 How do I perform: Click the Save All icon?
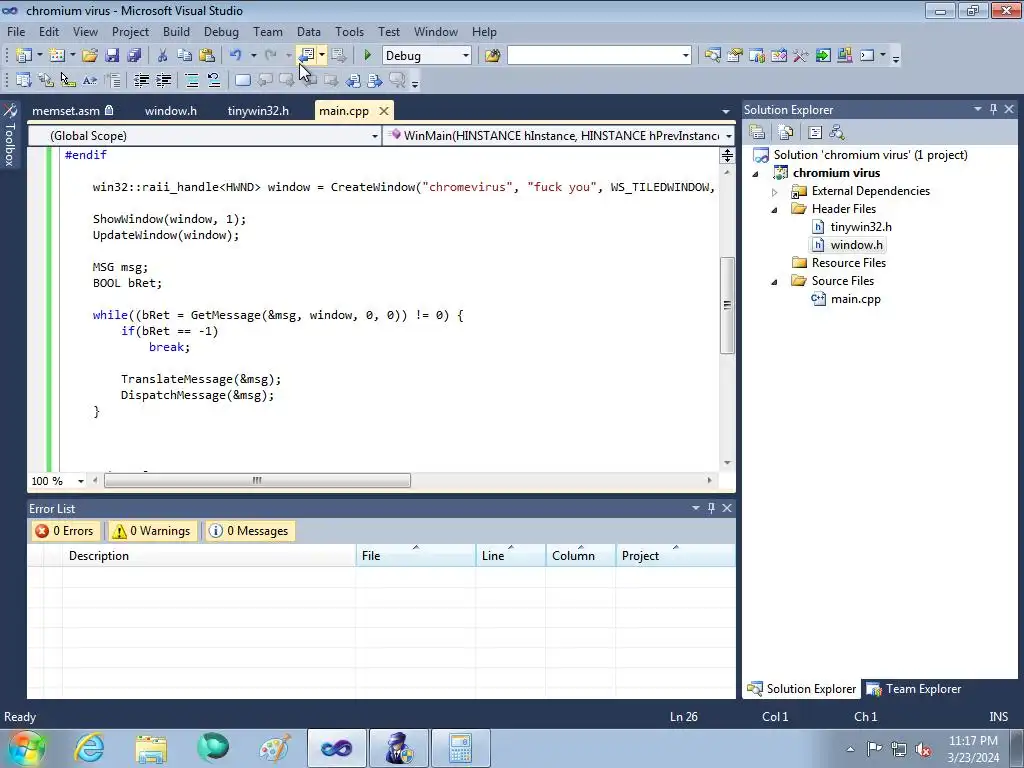pyautogui.click(x=134, y=56)
